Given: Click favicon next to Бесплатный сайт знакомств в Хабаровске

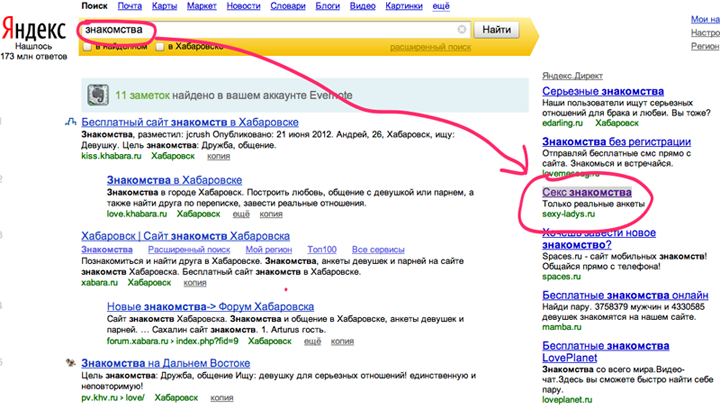Looking at the screenshot, I should click(x=70, y=122).
